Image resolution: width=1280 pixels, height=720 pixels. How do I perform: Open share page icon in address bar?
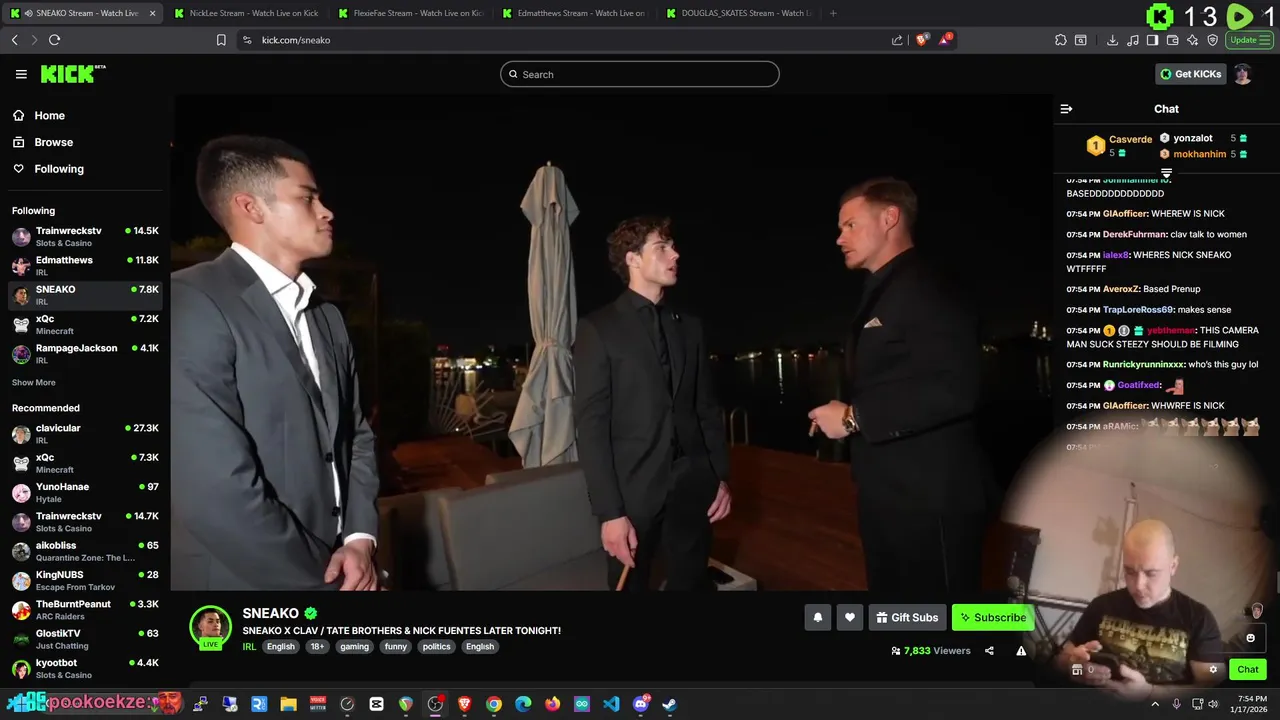click(897, 40)
